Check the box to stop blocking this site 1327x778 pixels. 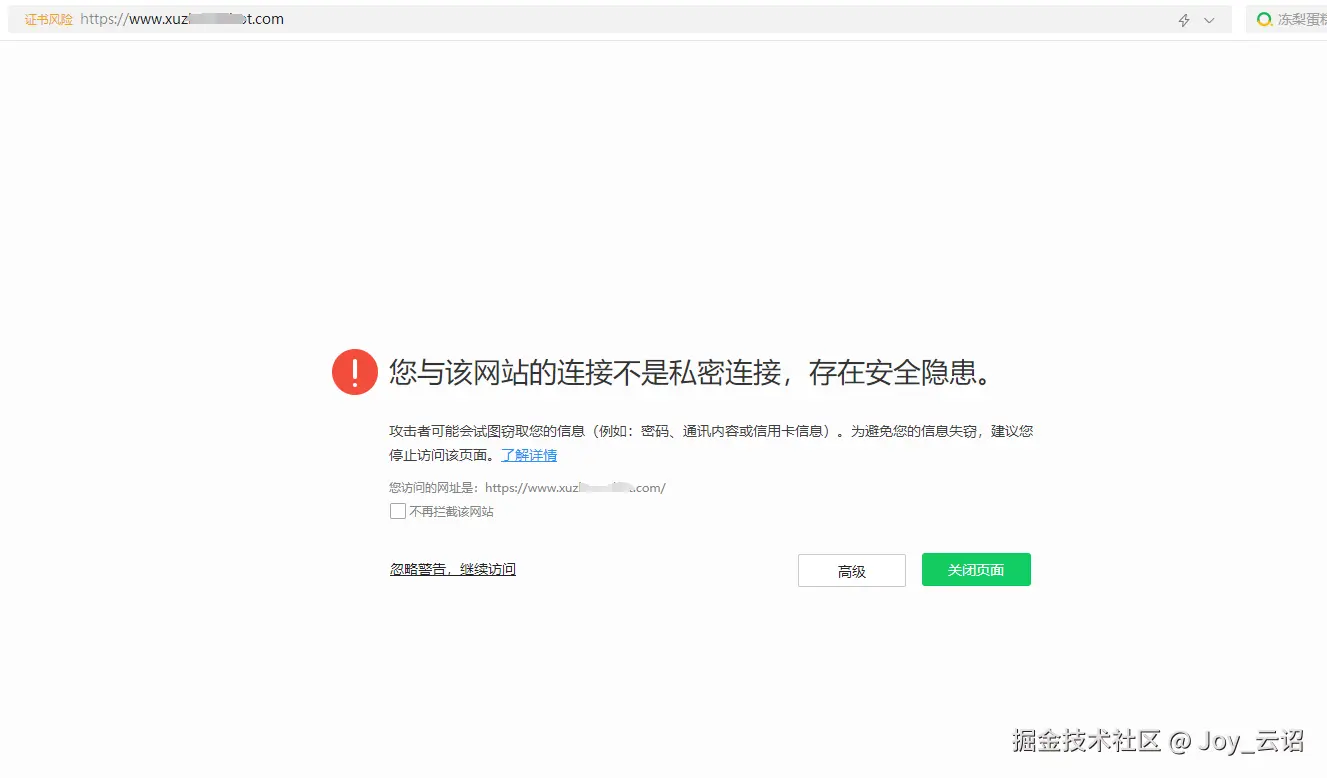click(x=397, y=510)
